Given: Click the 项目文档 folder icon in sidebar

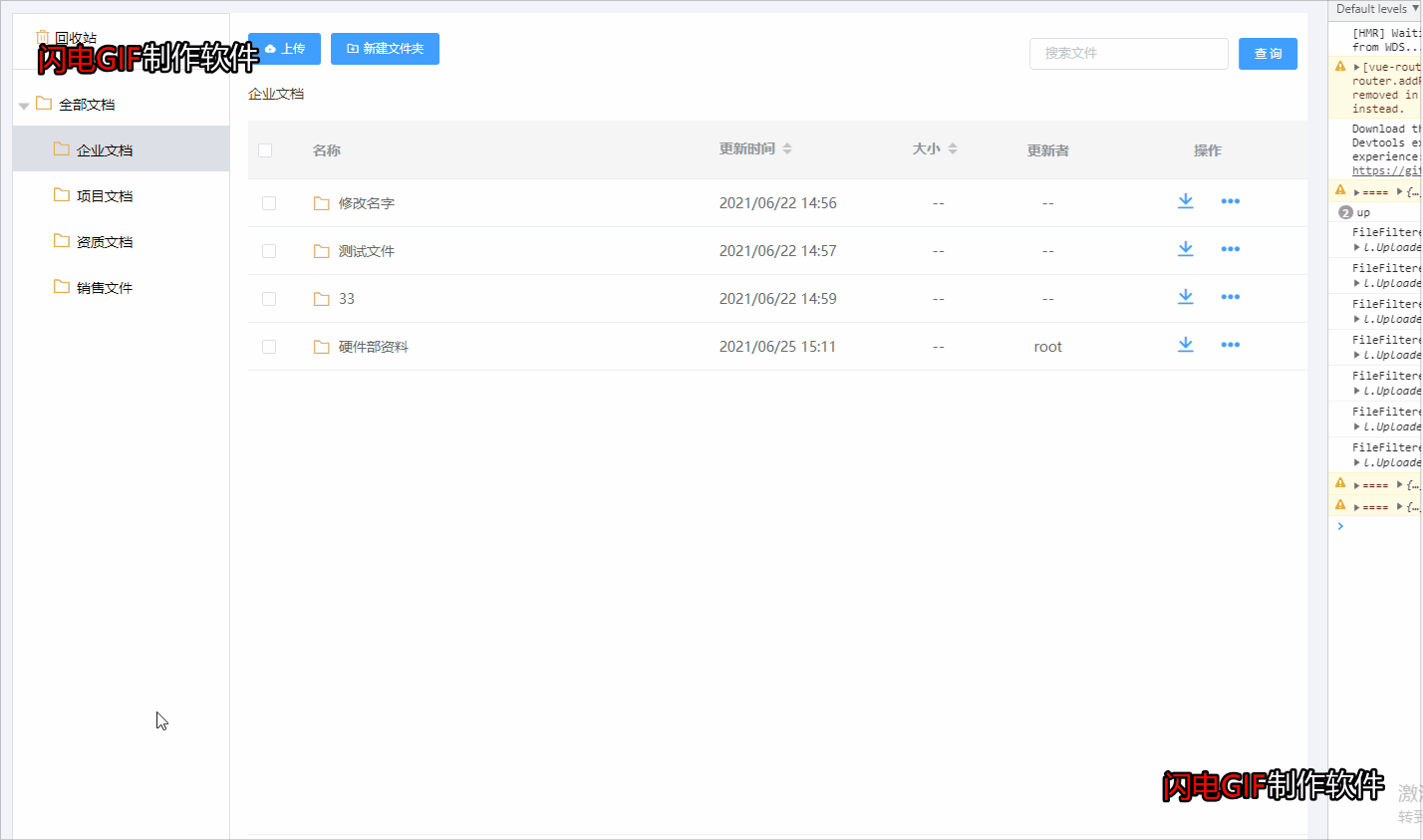Looking at the screenshot, I should 62,194.
